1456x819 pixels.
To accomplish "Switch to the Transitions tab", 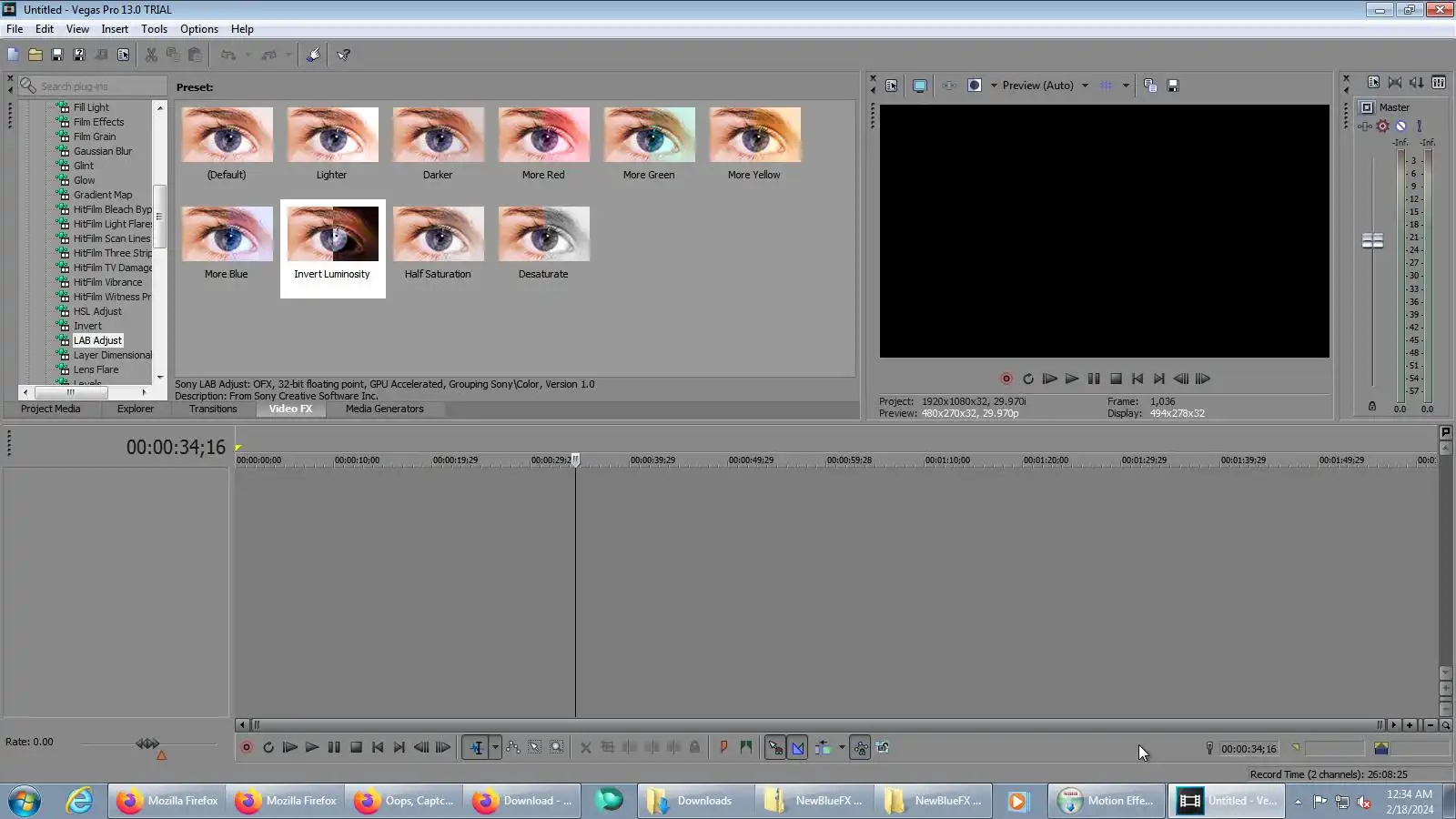I will [x=213, y=409].
